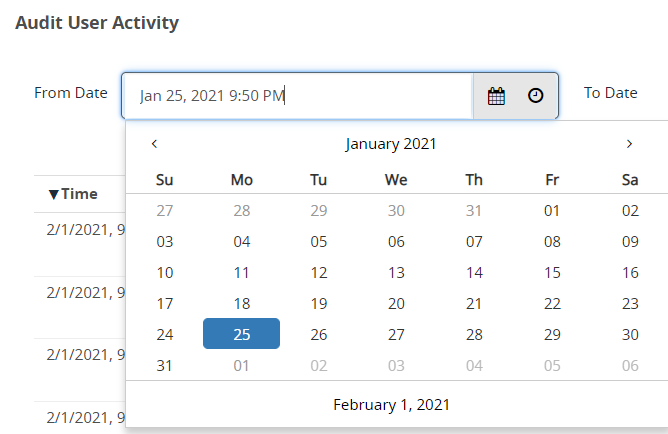Image resolution: width=668 pixels, height=434 pixels.
Task: Pick January 28 under Thursday
Action: [x=474, y=334]
